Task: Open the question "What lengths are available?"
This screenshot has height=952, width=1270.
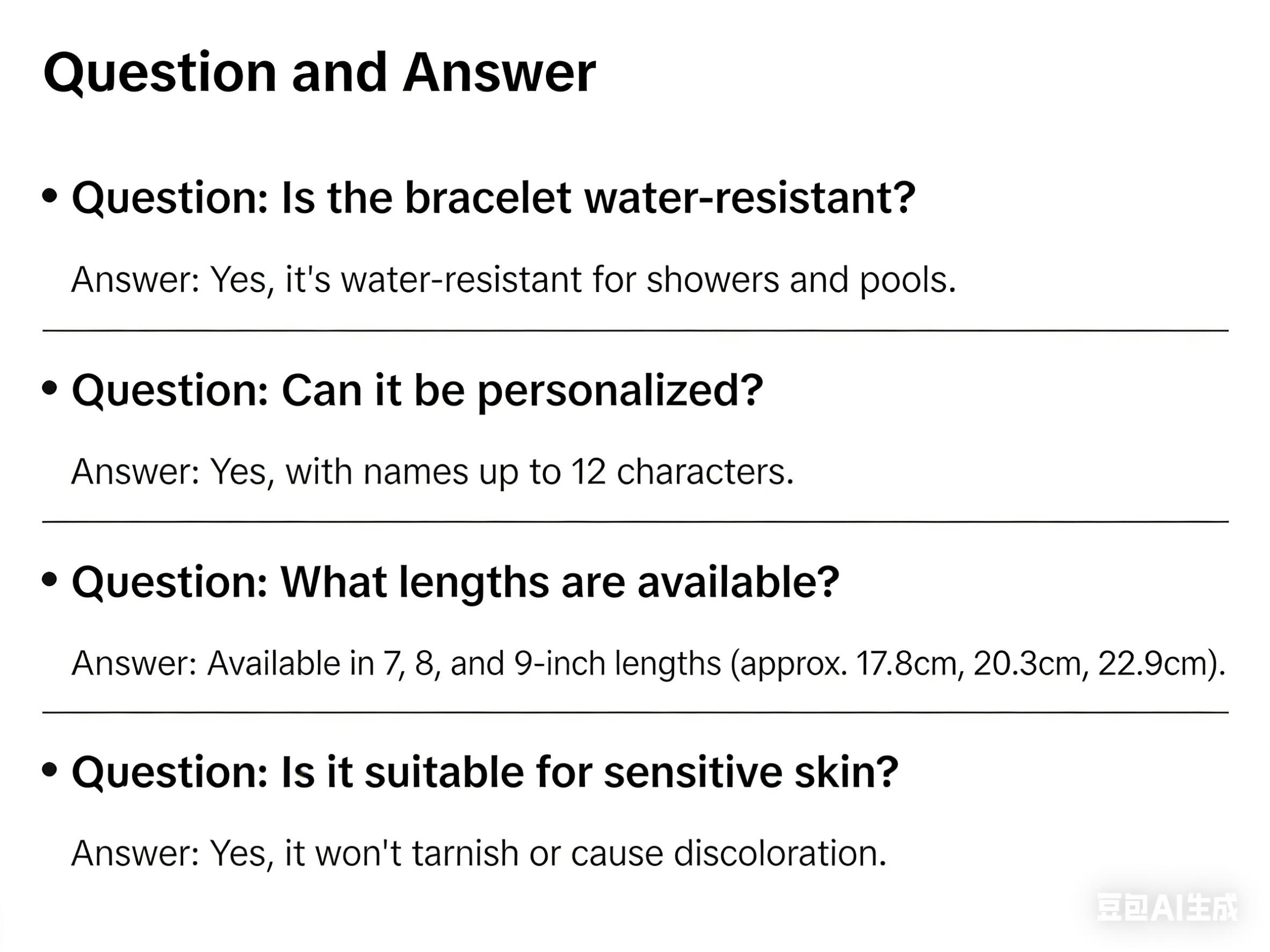Action: 455,582
